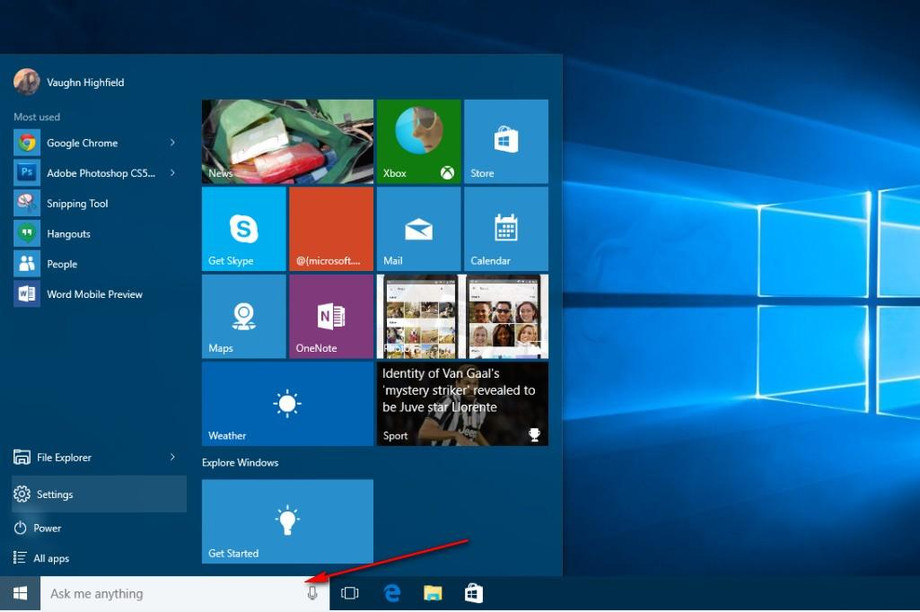Click the Google Chrome label

[82, 143]
